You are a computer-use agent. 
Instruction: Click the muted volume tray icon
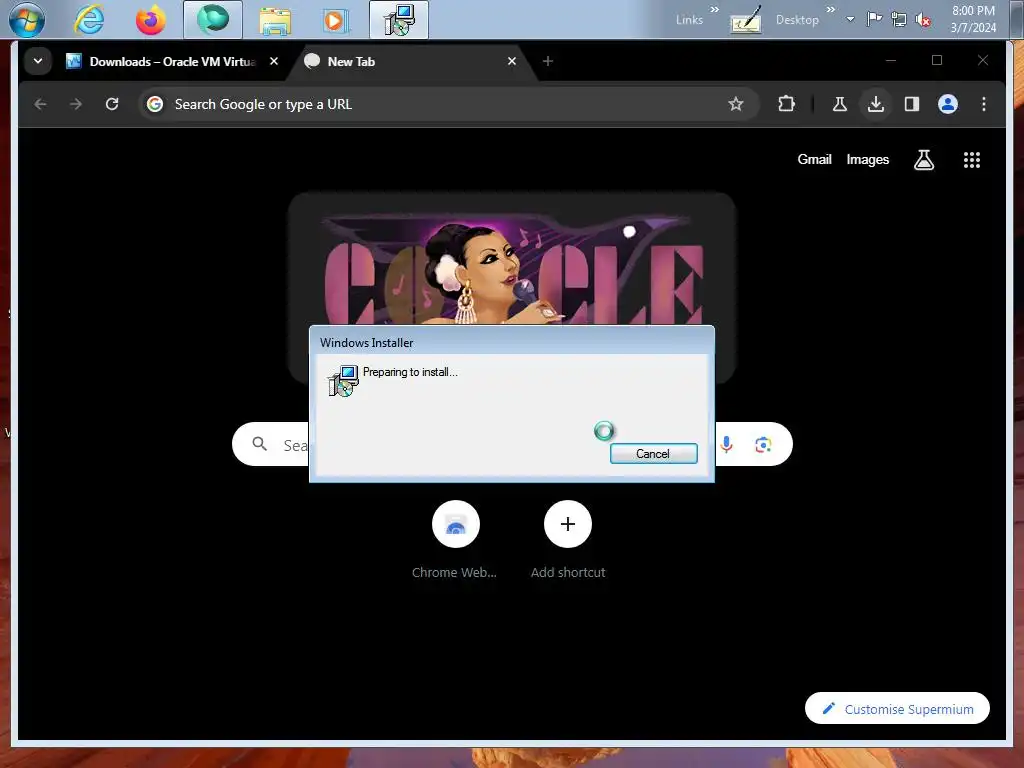point(923,20)
